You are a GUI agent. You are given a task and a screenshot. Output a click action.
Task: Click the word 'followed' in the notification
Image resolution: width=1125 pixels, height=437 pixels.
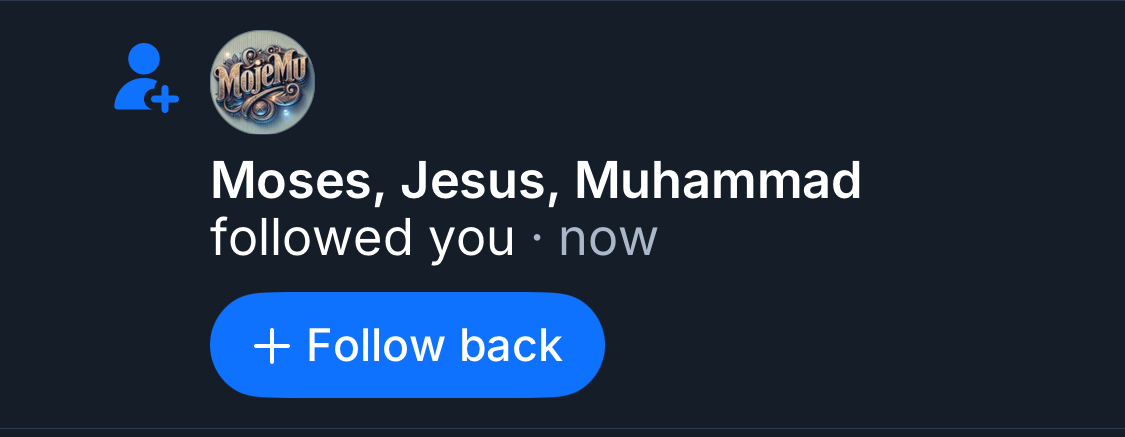tap(305, 239)
